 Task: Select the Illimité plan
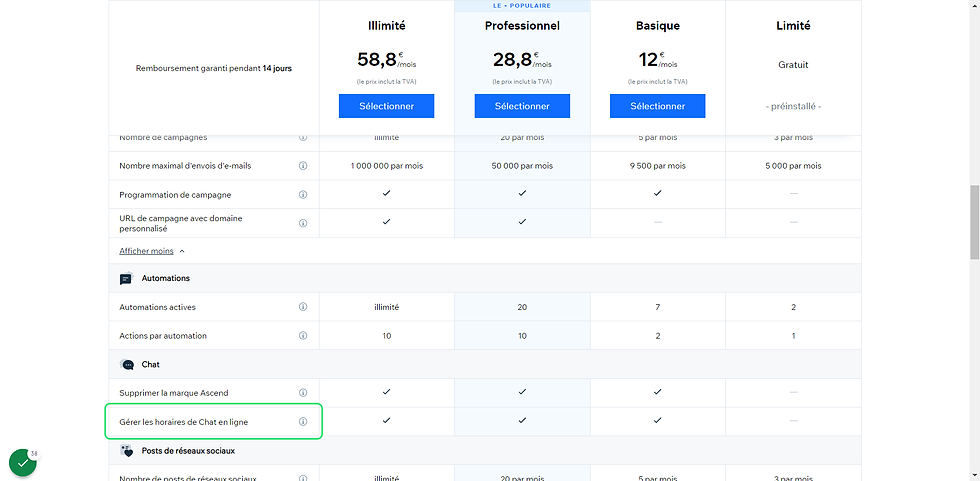[386, 106]
